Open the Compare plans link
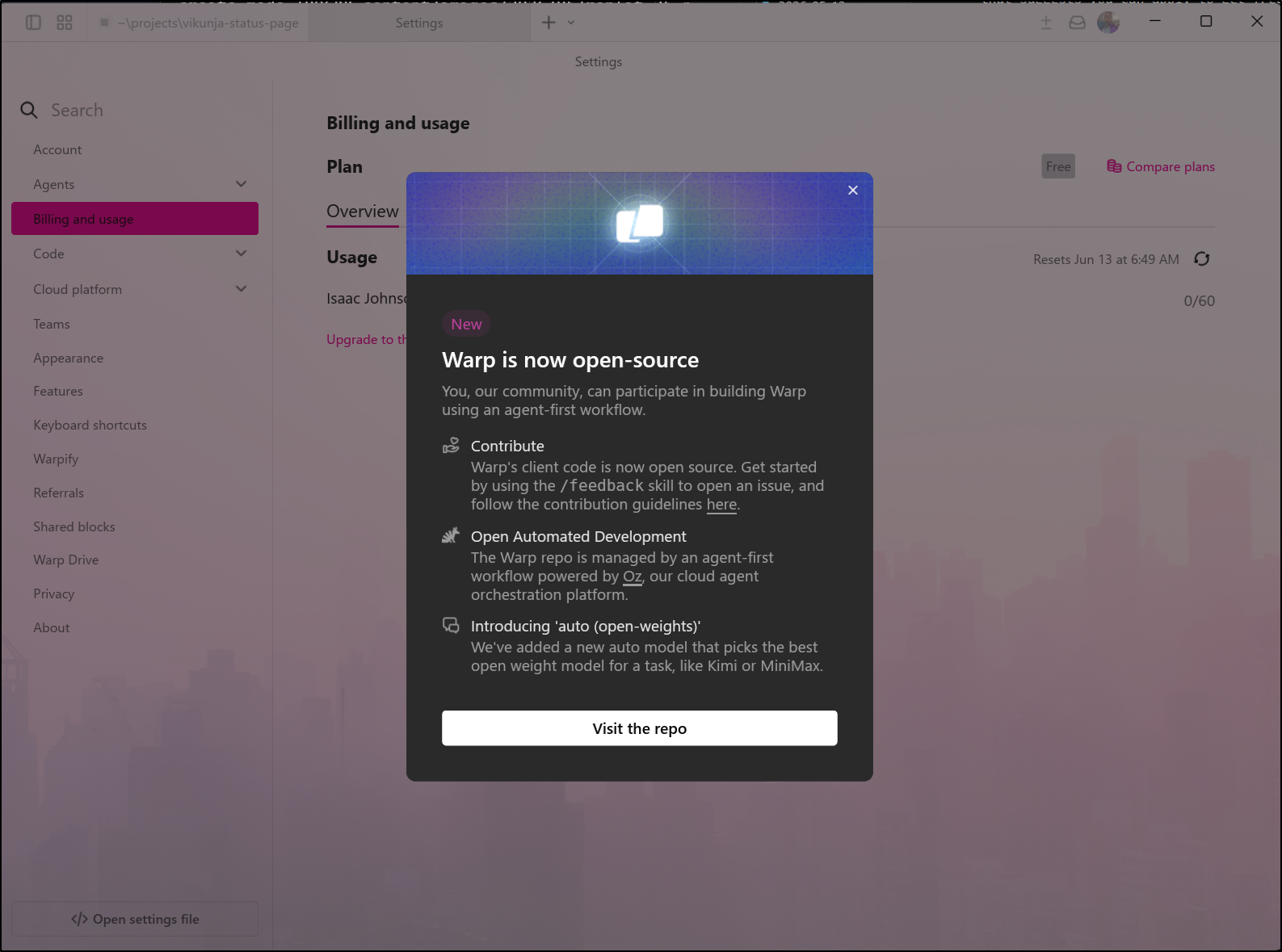This screenshot has height=952, width=1282. (x=1161, y=166)
